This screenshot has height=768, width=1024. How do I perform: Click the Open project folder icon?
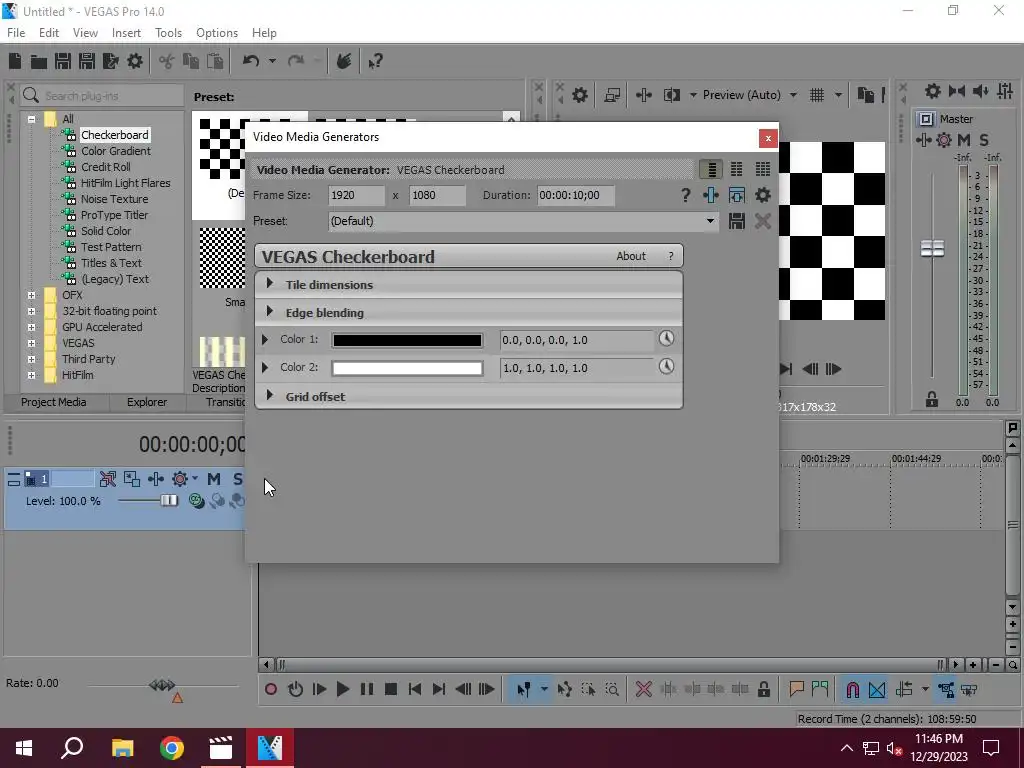pyautogui.click(x=39, y=61)
